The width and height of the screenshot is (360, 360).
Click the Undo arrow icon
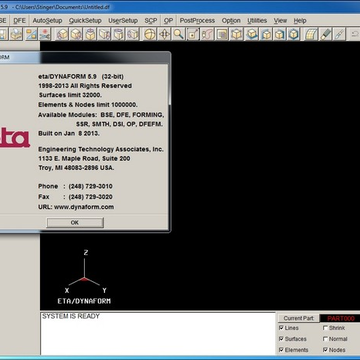[x=354, y=34]
